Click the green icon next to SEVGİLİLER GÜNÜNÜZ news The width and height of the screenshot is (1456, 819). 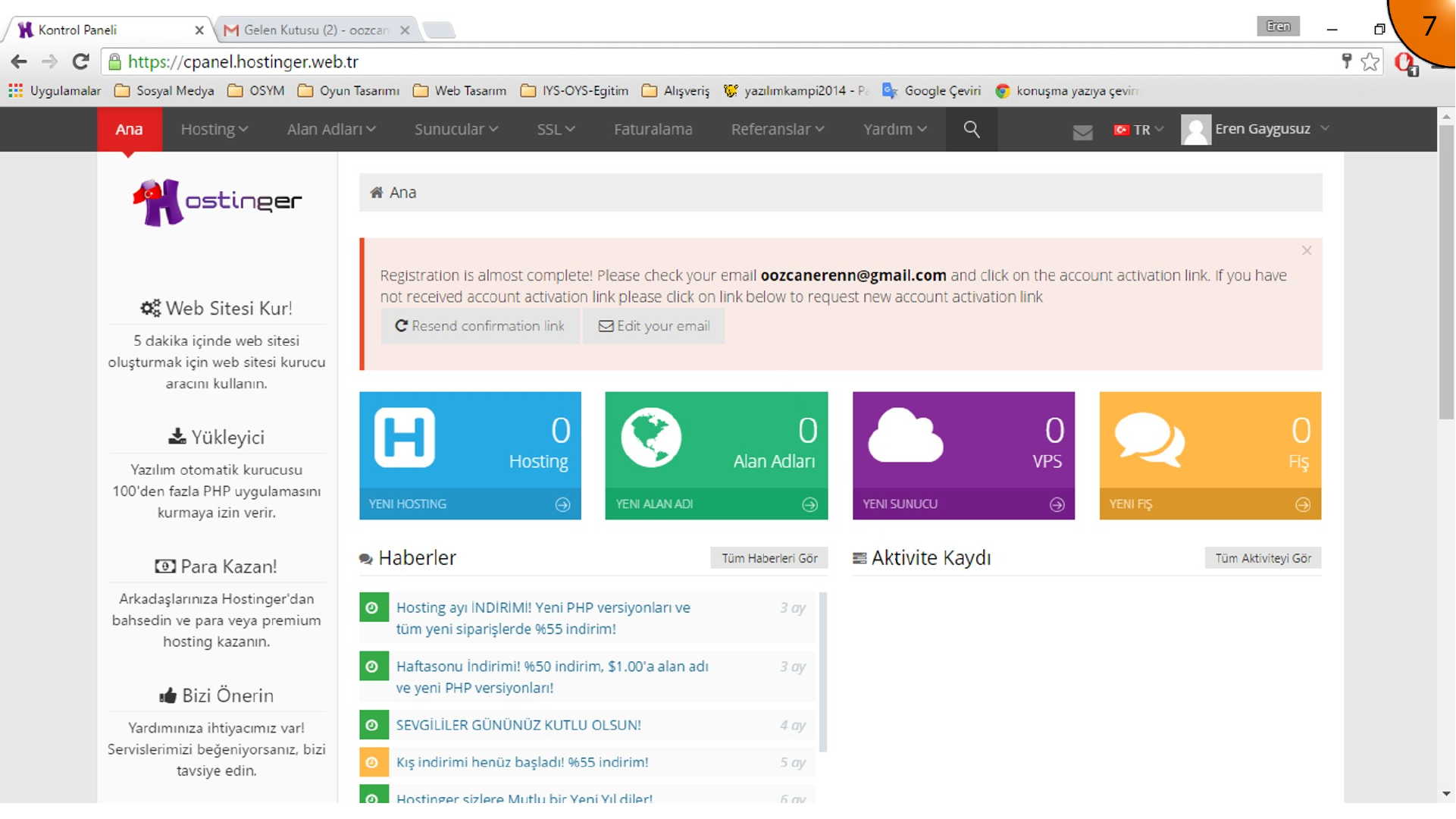(373, 725)
